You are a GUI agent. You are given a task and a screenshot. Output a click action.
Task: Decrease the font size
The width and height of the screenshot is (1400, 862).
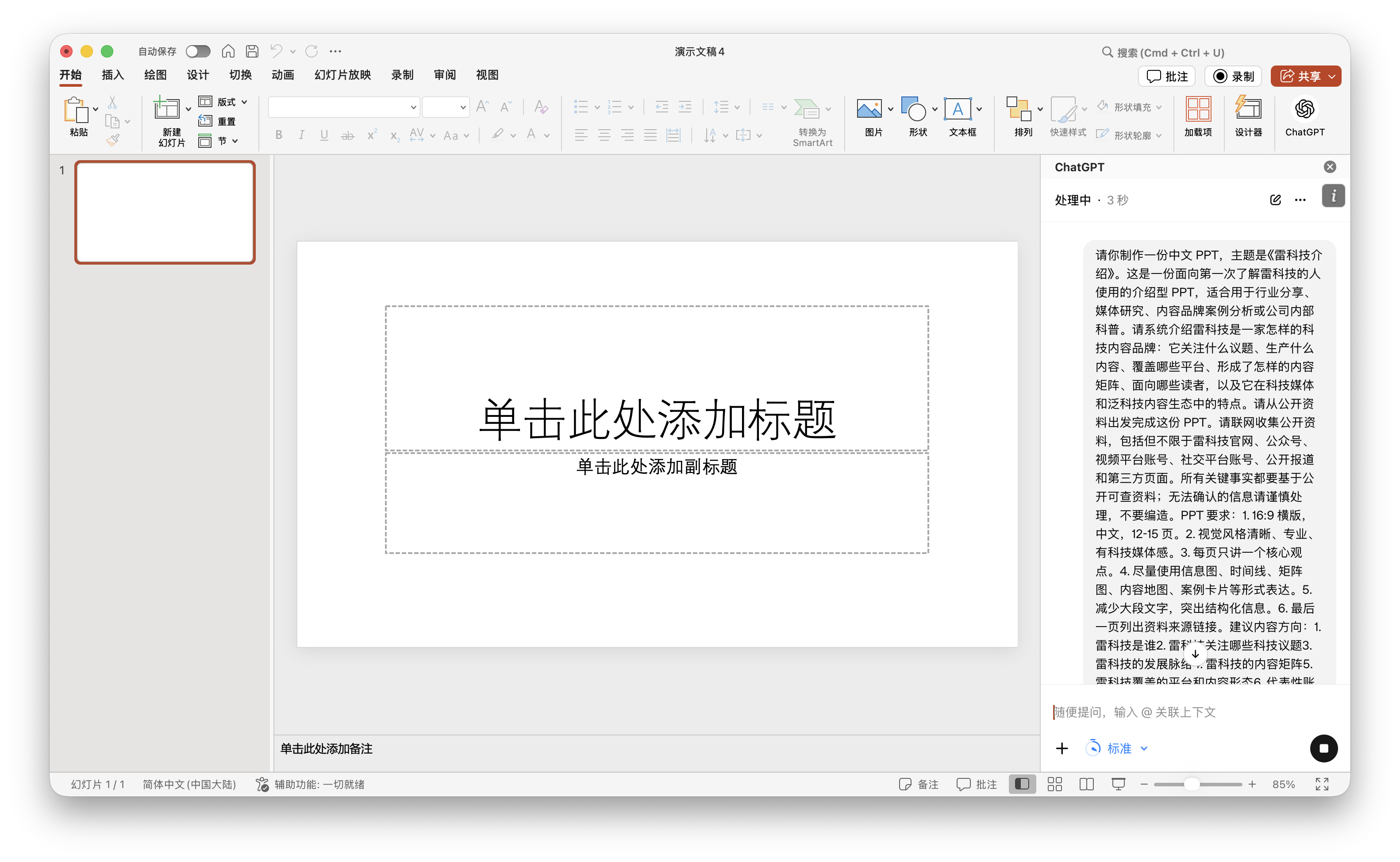pos(506,107)
